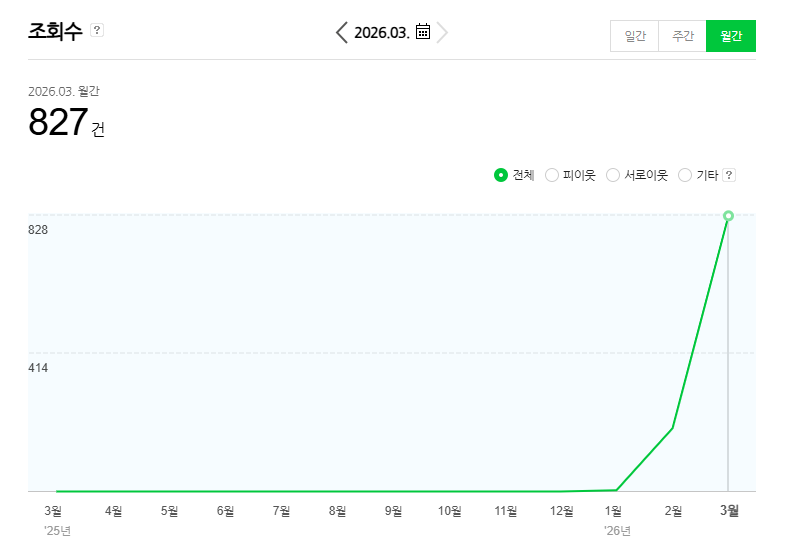This screenshot has height=545, width=788.
Task: Switch to the 월간 monthly tab
Action: [x=731, y=36]
